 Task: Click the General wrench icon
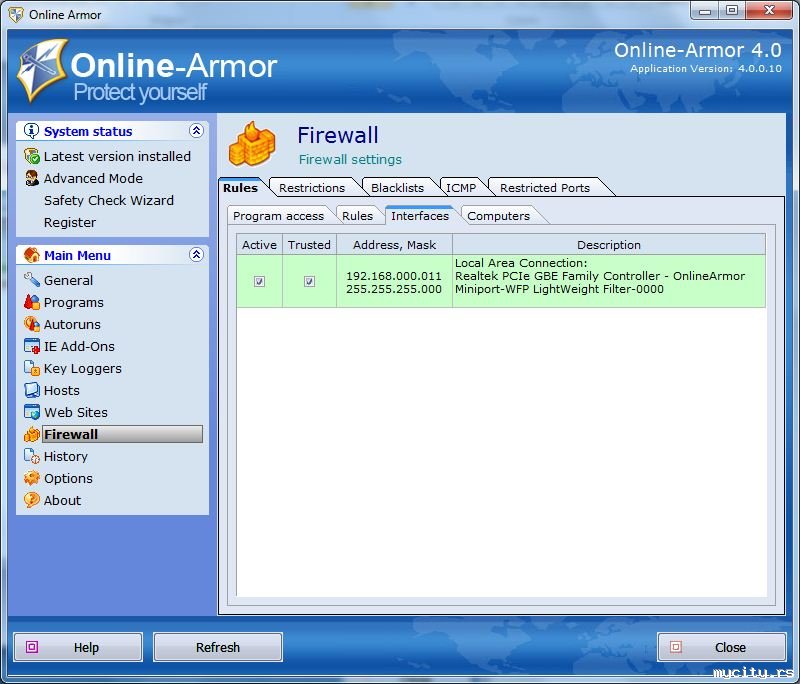click(x=32, y=280)
